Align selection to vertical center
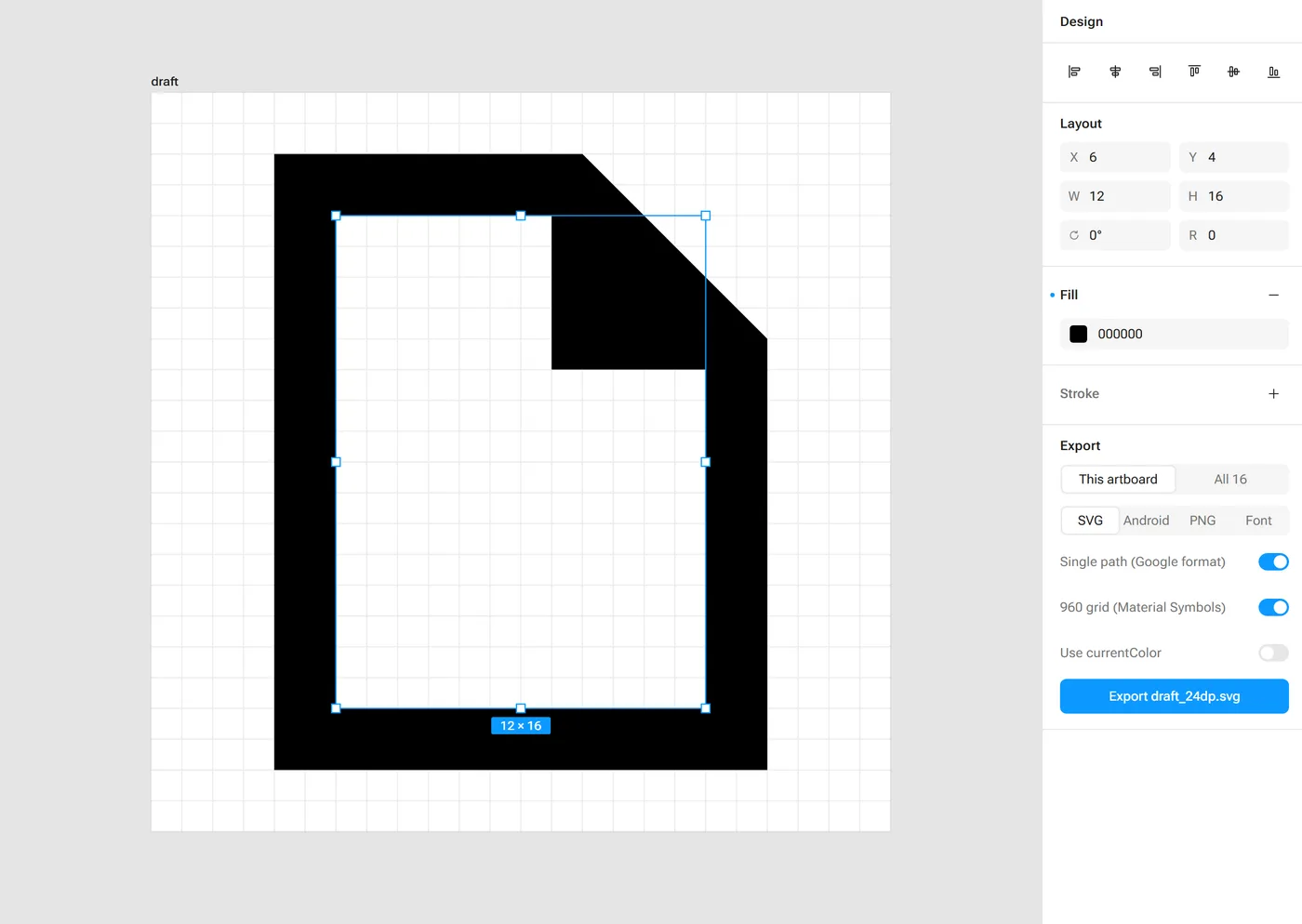1302x924 pixels. pos(1233,72)
